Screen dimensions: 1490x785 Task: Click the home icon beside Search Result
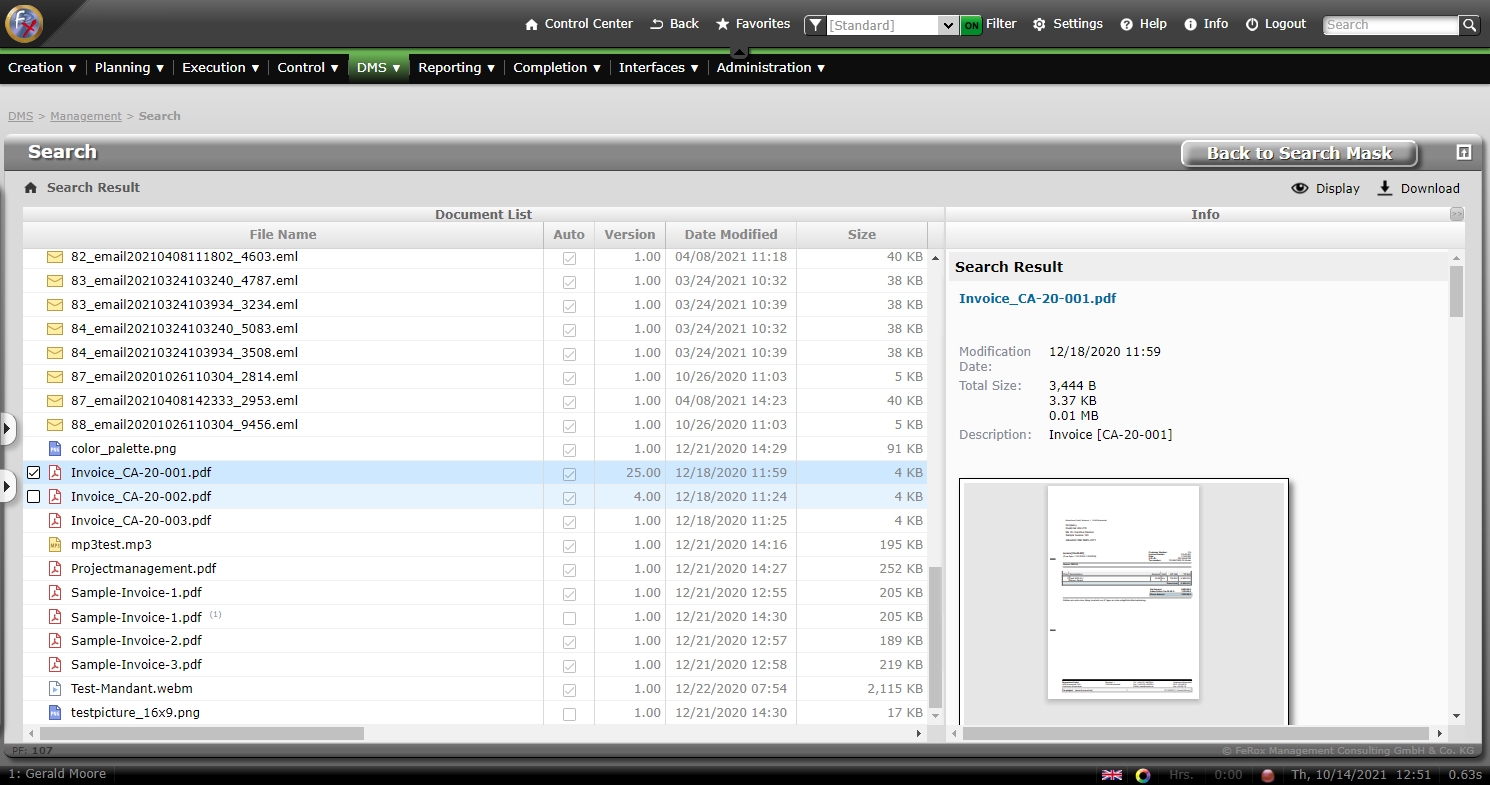(x=31, y=187)
